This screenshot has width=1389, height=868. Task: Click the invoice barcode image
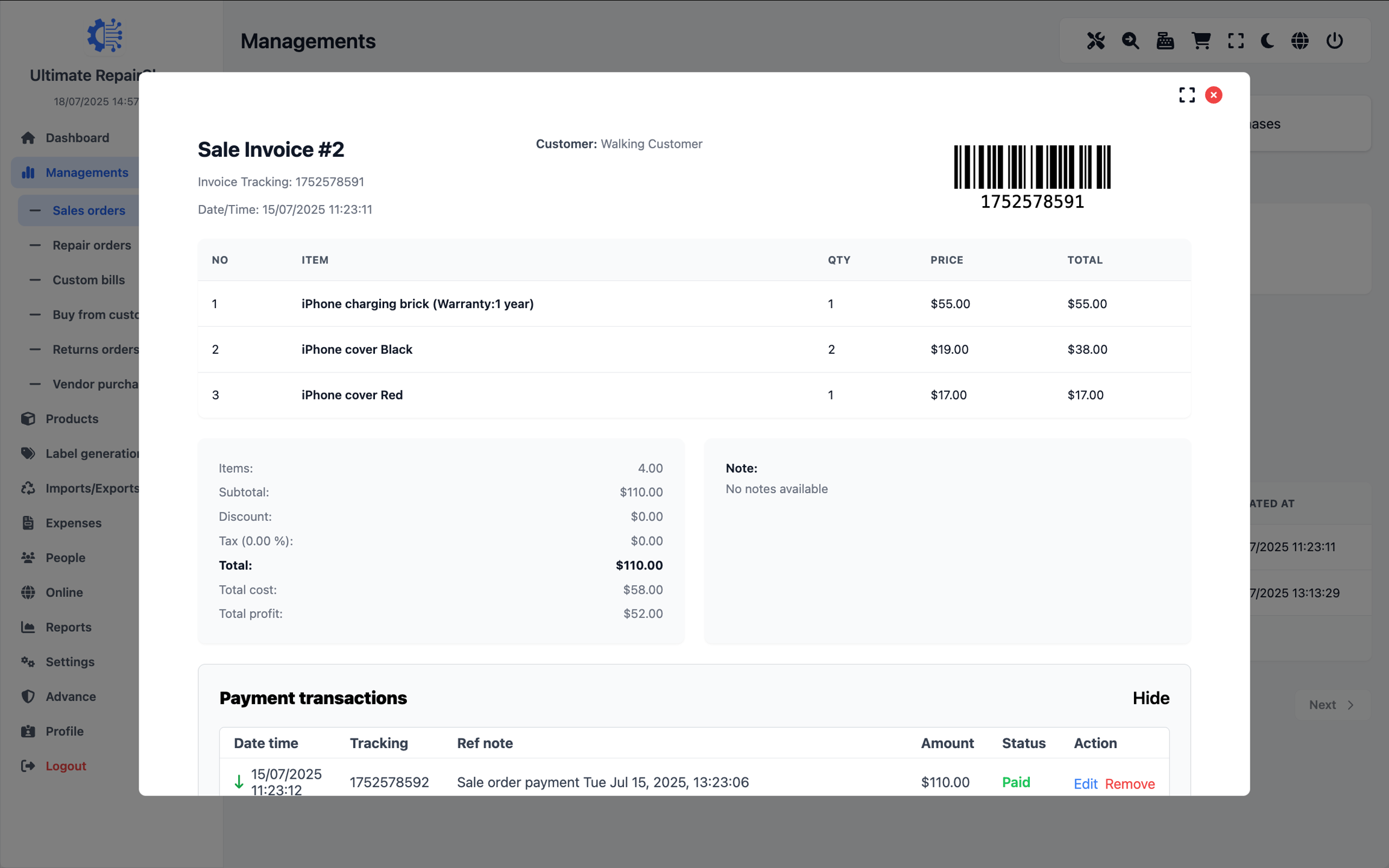pos(1032,168)
